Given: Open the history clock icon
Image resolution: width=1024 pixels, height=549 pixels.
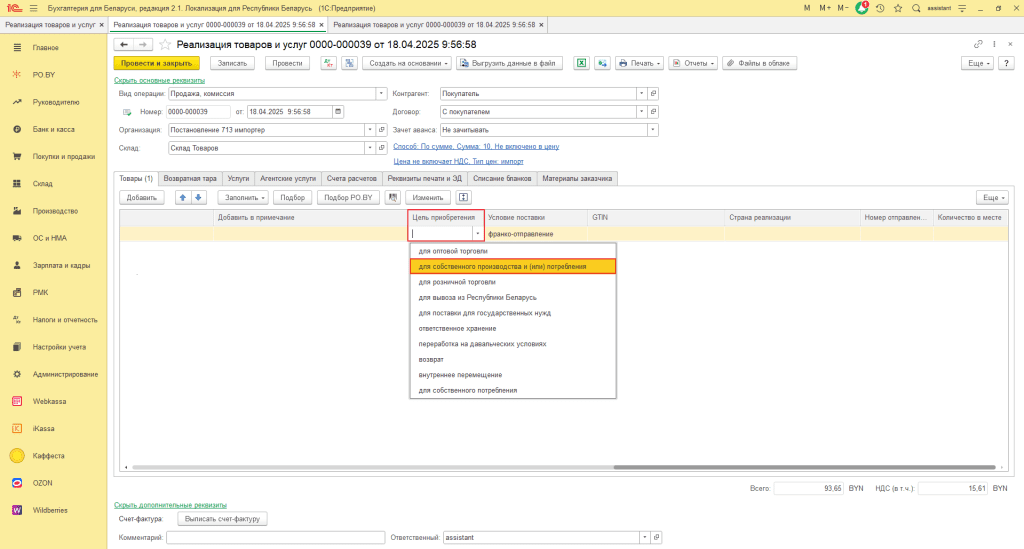Looking at the screenshot, I should tap(880, 8).
